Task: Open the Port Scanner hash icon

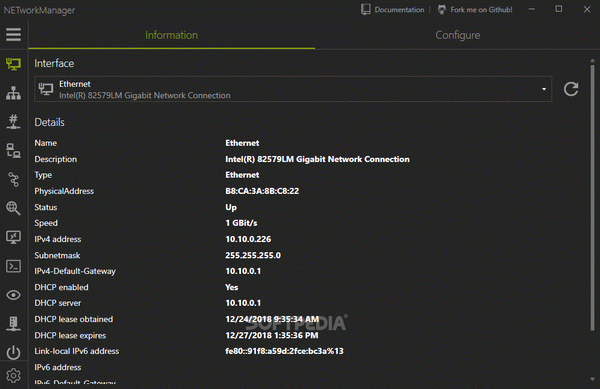Action: 13,122
